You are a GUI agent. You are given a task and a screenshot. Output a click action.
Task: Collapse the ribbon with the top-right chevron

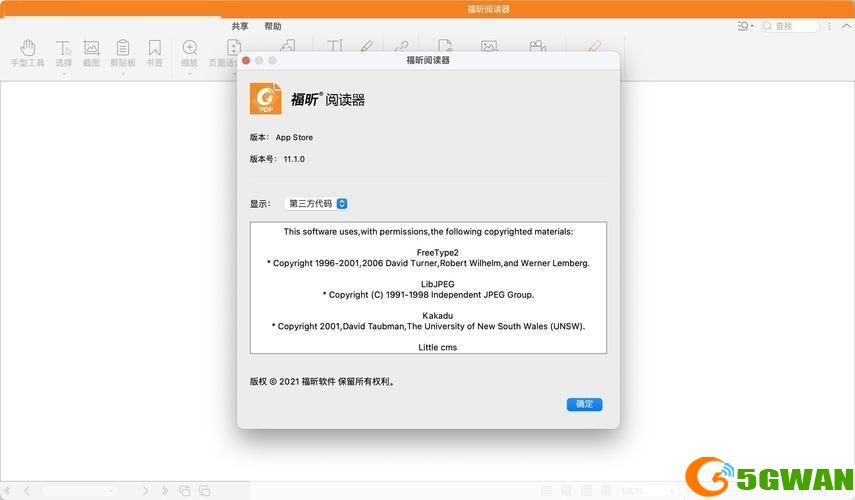coord(846,26)
